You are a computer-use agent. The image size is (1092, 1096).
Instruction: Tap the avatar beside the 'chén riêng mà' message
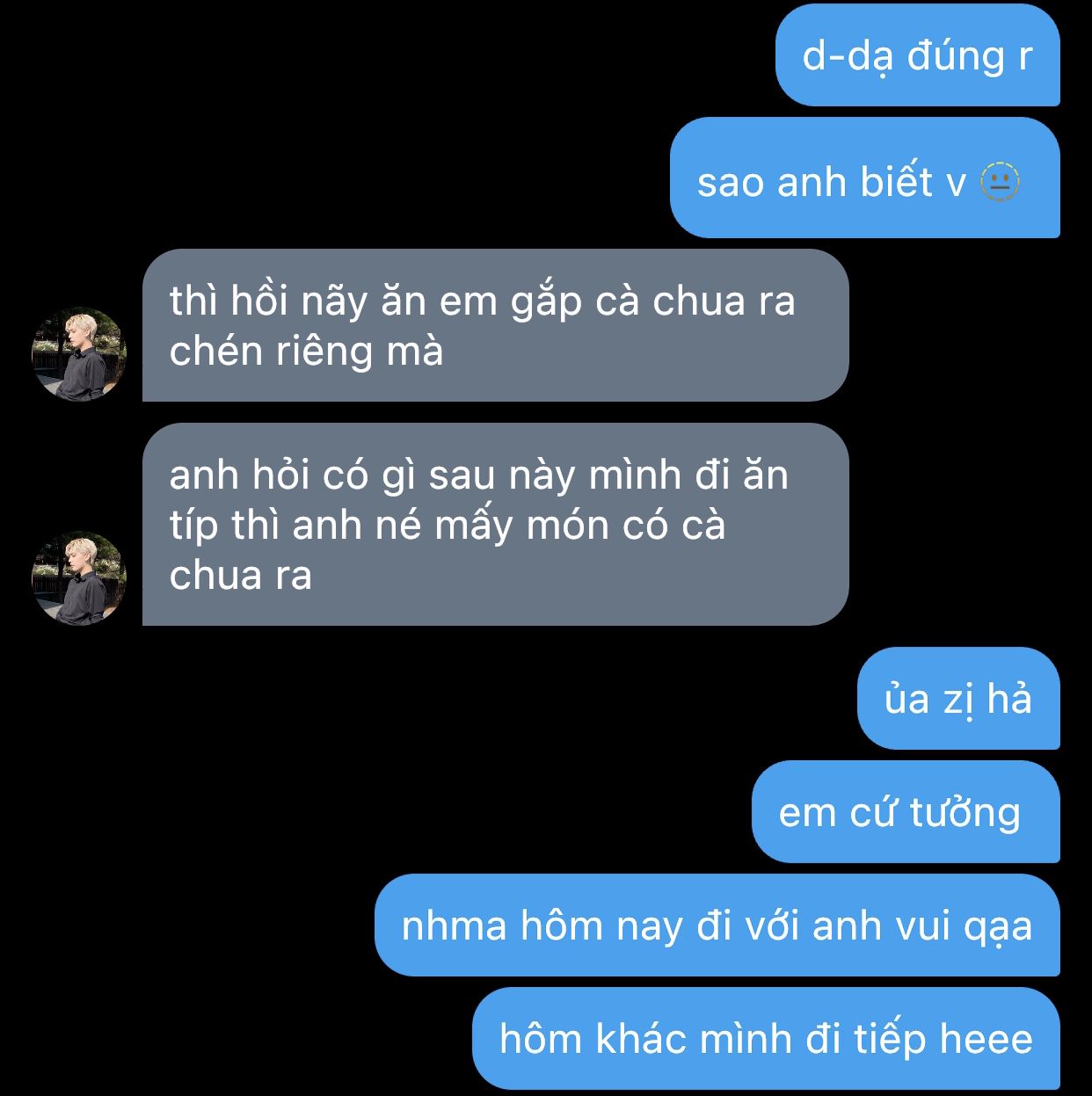[79, 353]
